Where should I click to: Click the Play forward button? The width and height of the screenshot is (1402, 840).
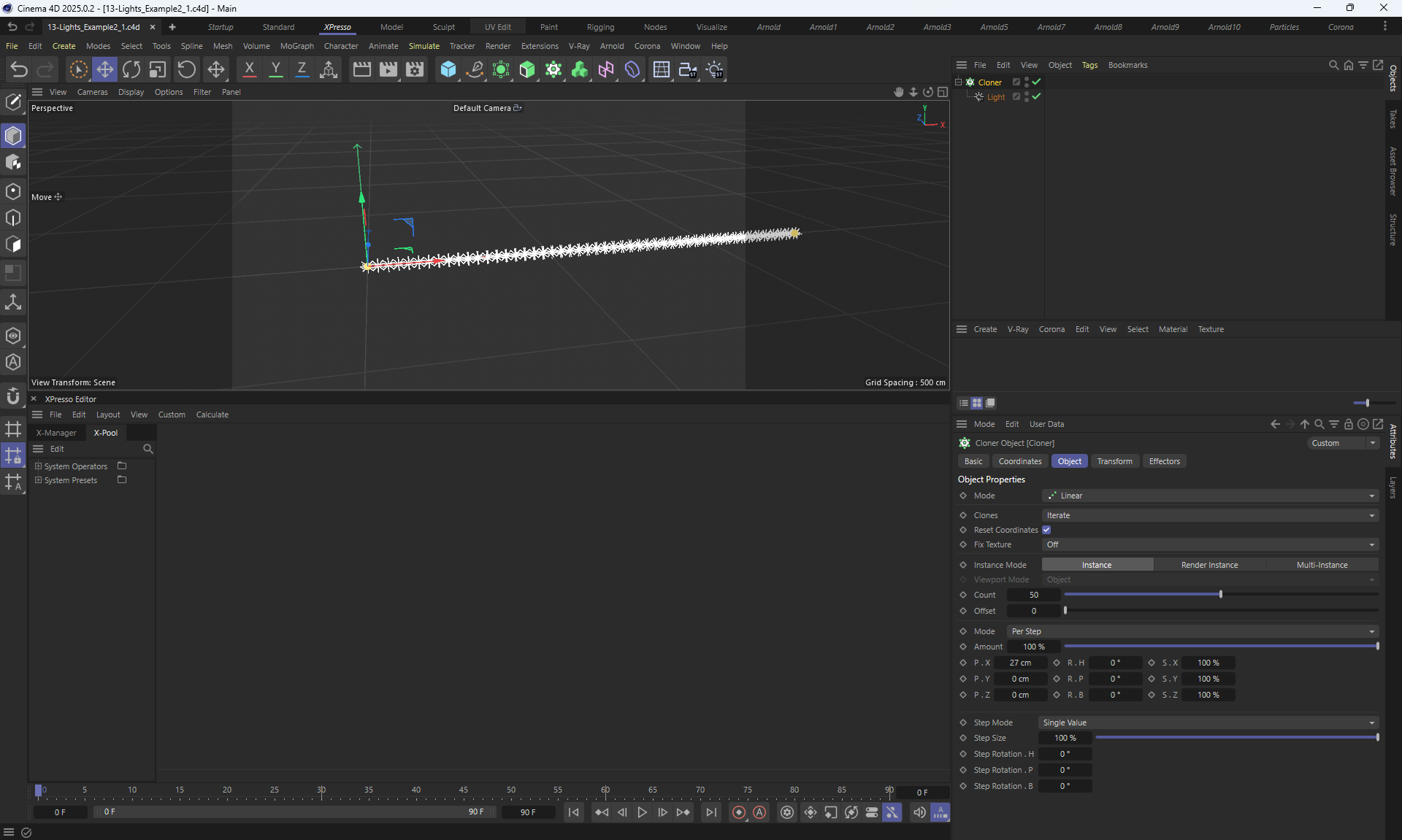pos(642,812)
